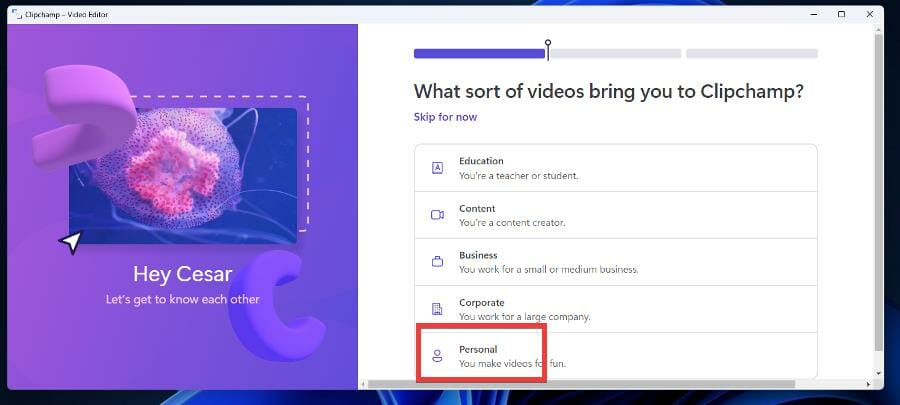The height and width of the screenshot is (405, 900).
Task: Click the Content video camera icon
Action: 437,215
